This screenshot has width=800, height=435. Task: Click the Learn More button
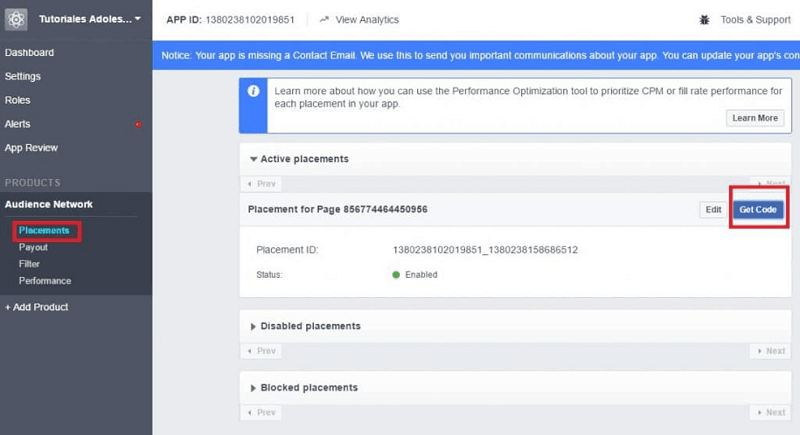click(x=755, y=118)
